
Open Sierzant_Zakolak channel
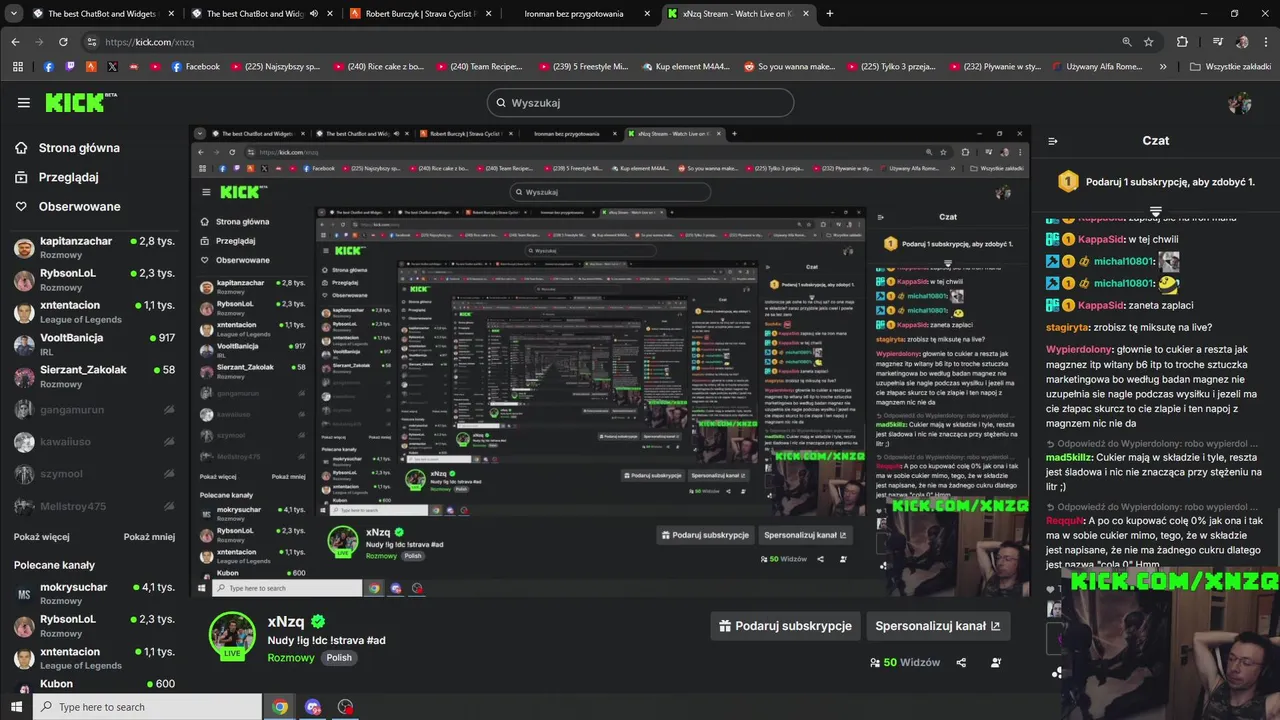(x=95, y=377)
